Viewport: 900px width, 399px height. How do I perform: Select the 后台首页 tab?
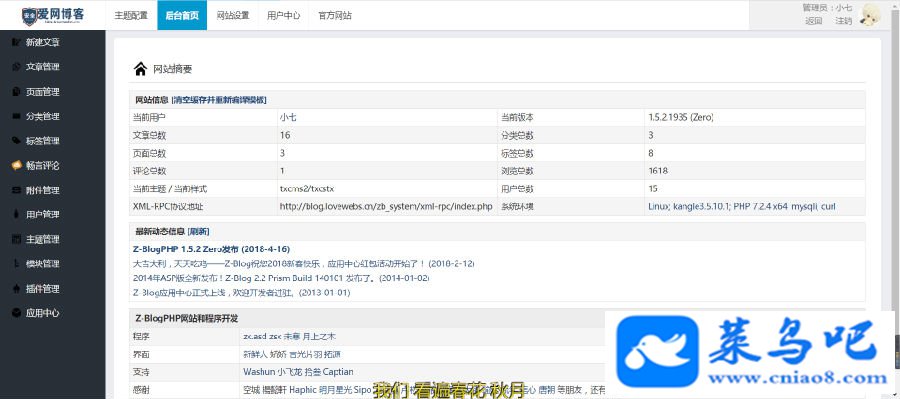182,16
